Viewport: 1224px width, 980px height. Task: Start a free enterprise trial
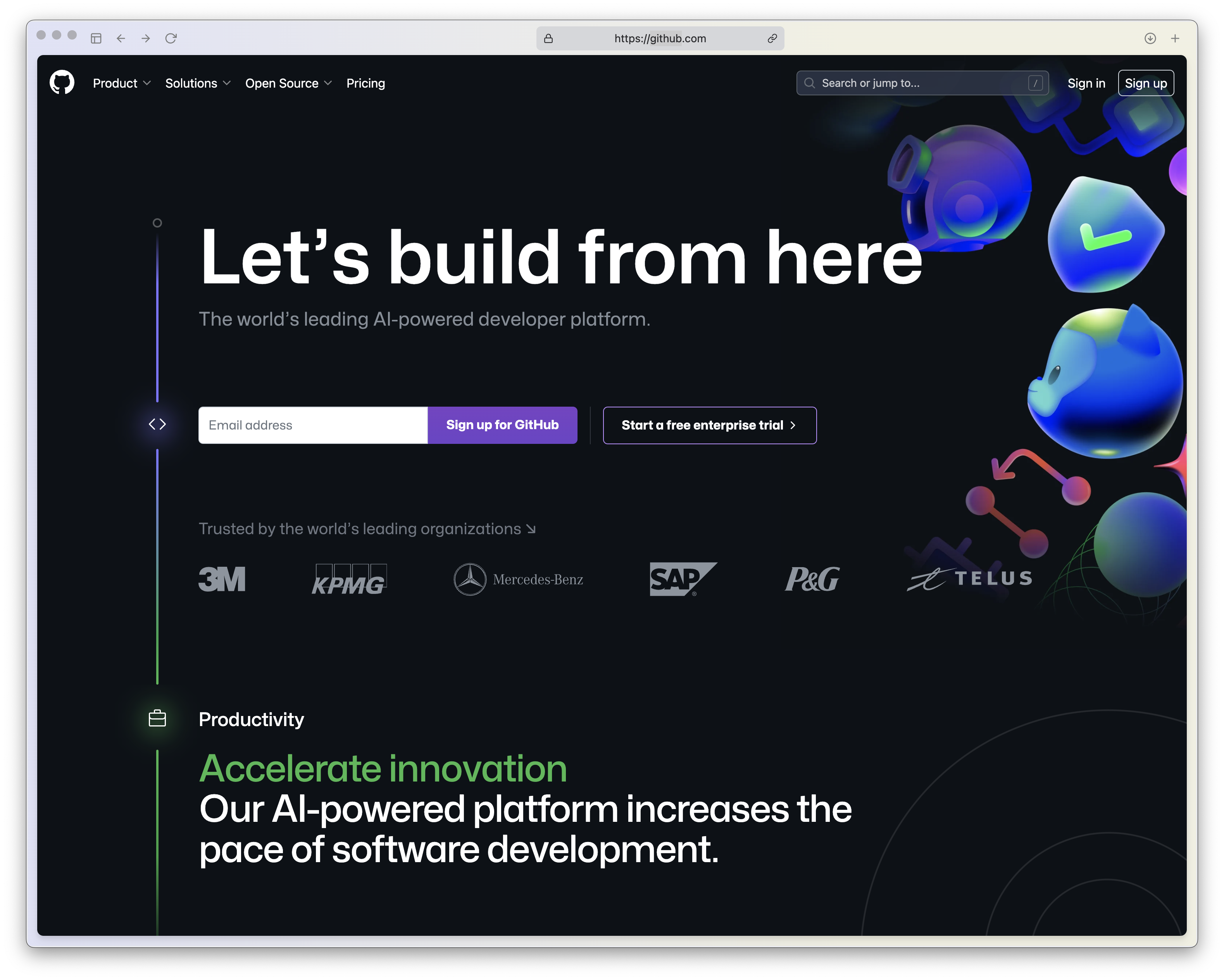(x=710, y=425)
